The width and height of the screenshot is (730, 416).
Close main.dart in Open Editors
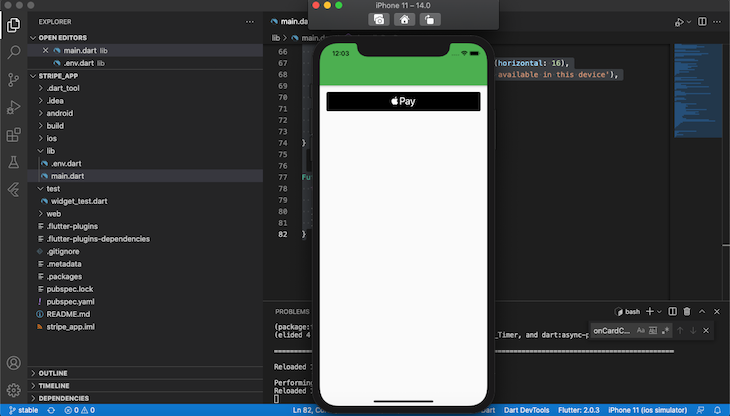[45, 50]
